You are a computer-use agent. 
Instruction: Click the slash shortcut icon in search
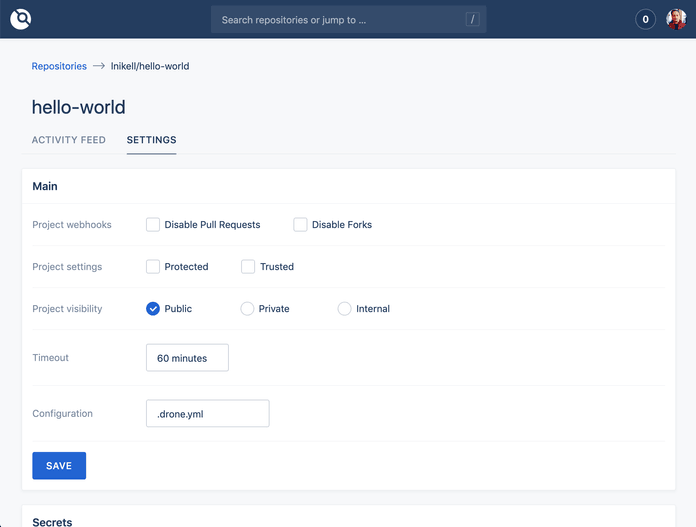[x=472, y=19]
